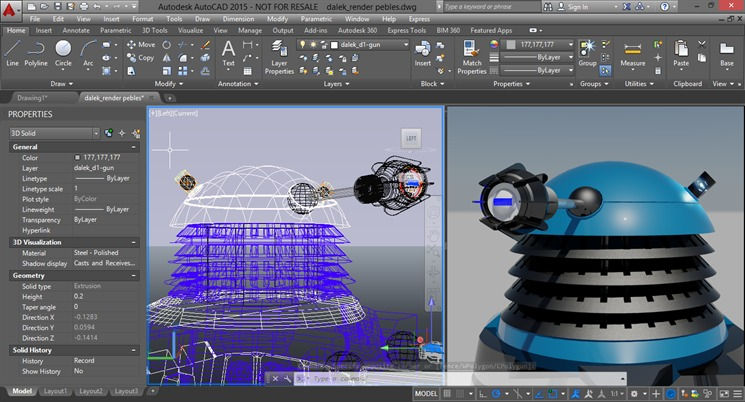Click the Express Tools ribbon tab

point(406,30)
